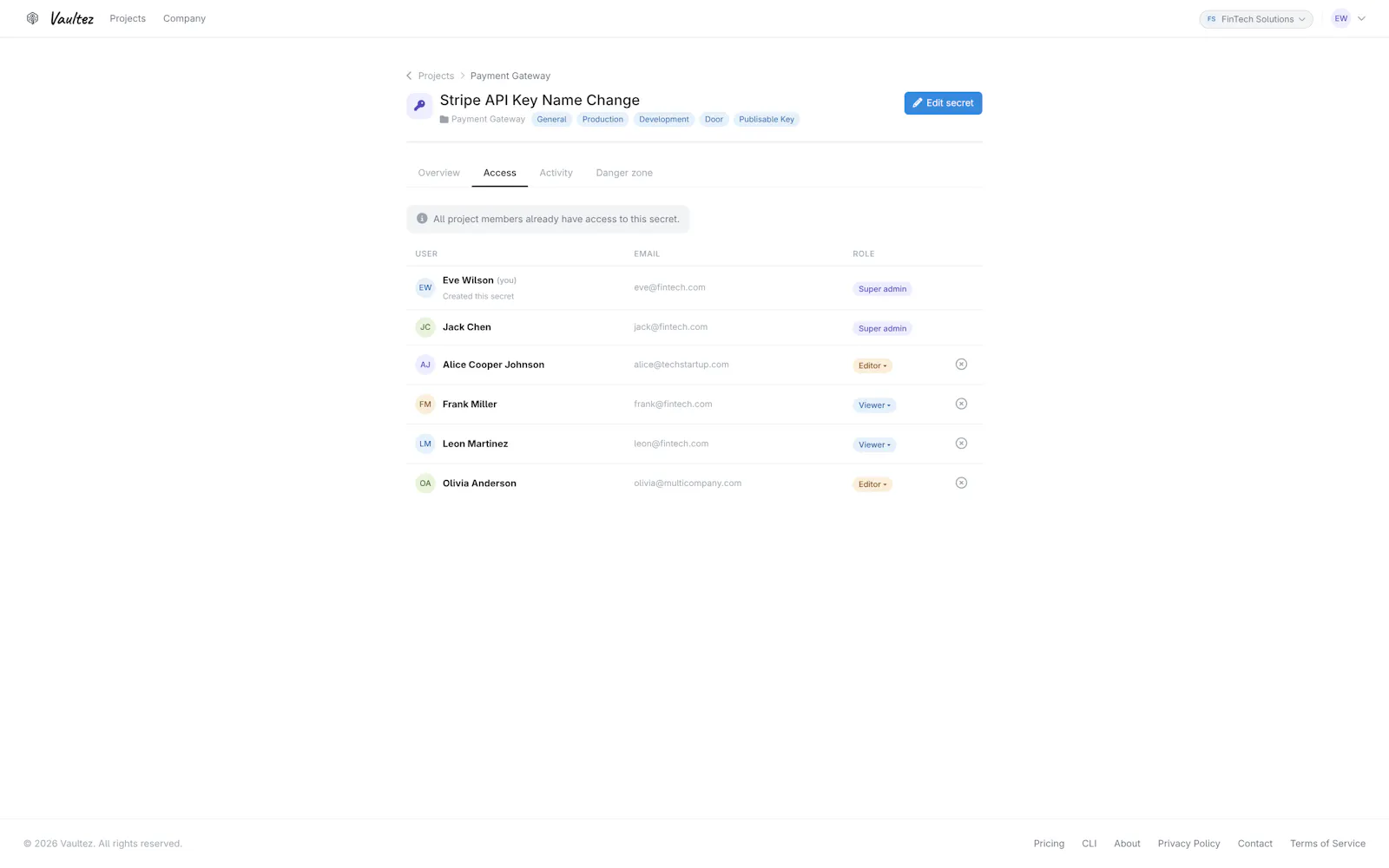1389x868 pixels.
Task: Click the purple key icon beside secret title
Action: 419,106
